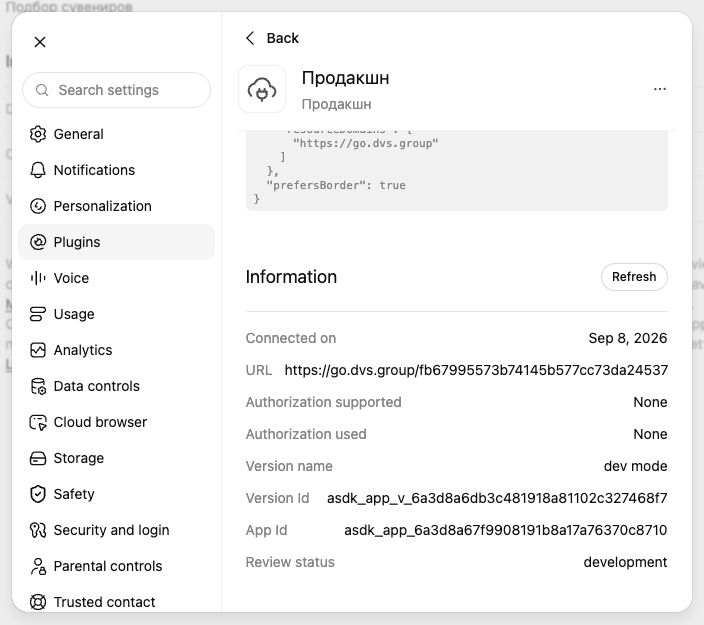Click the Voice waveform icon
Image resolution: width=704 pixels, height=625 pixels.
(38, 278)
